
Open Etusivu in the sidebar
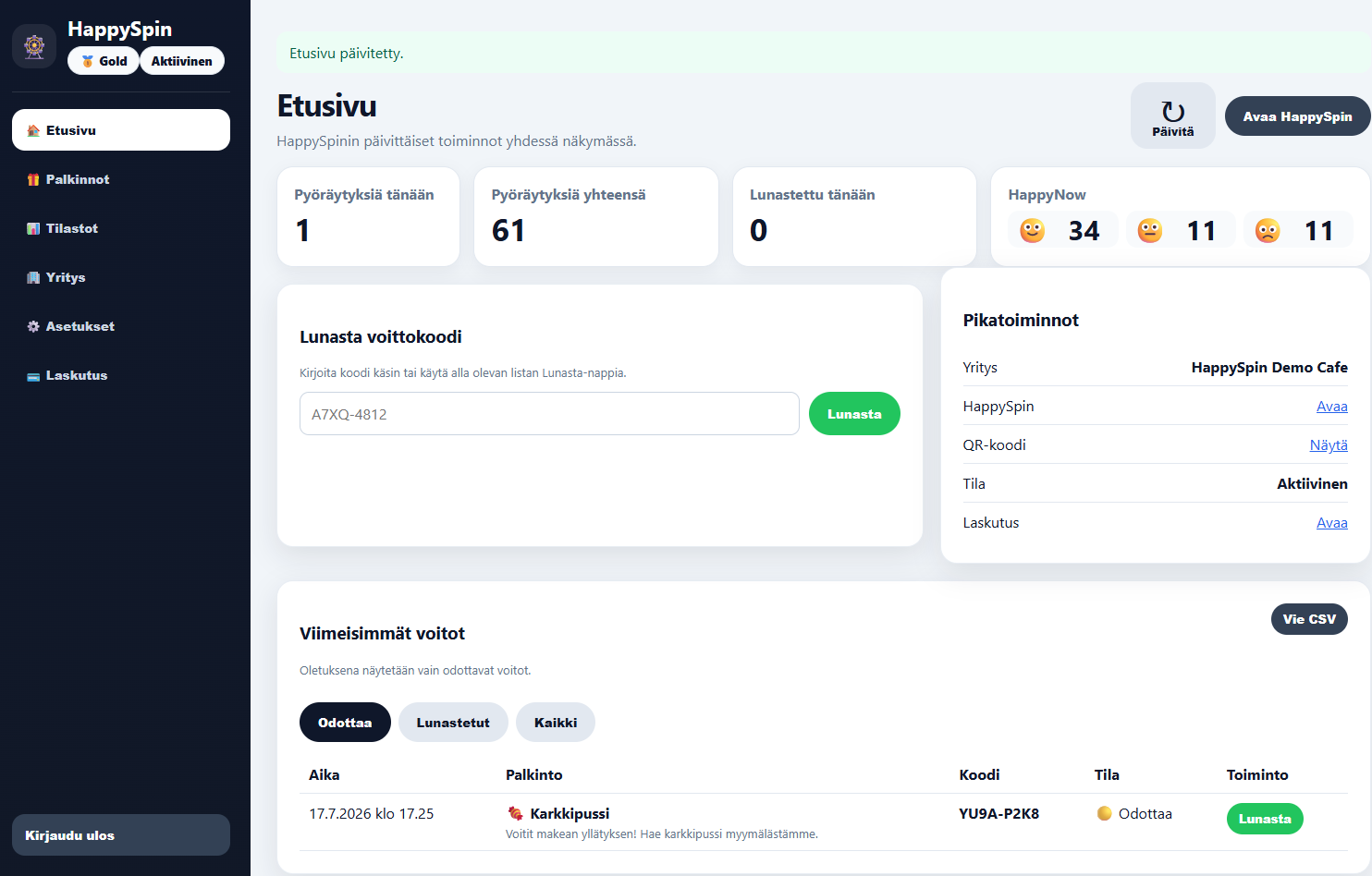[x=121, y=130]
